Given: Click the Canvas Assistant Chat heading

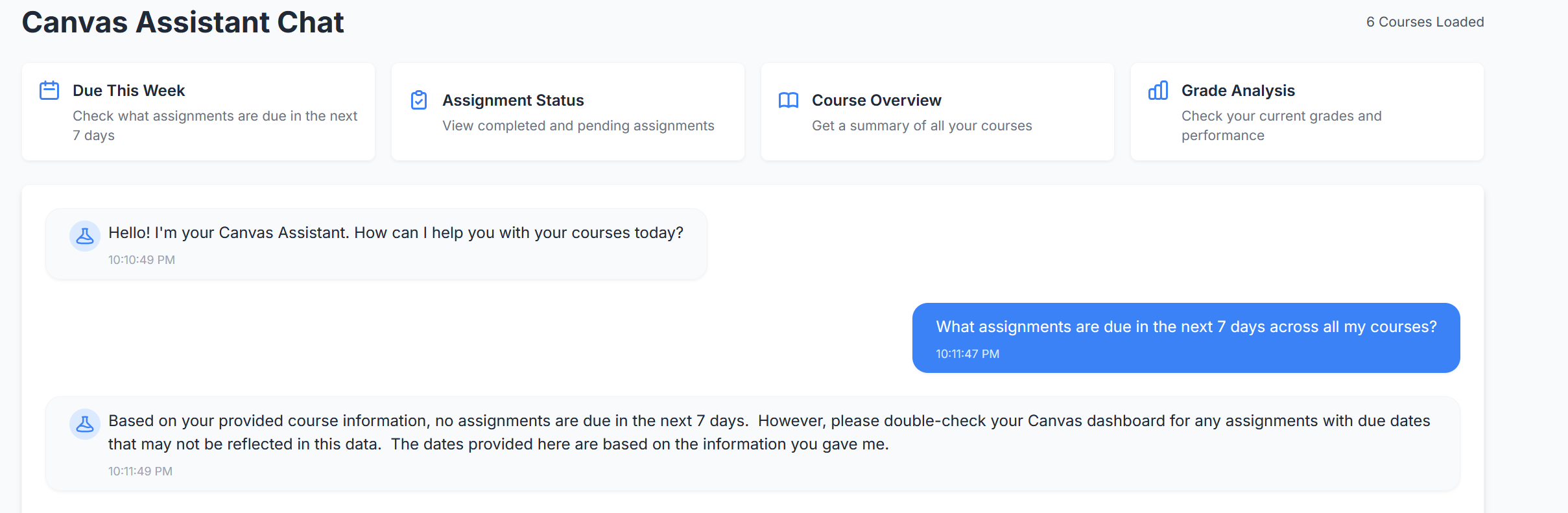Looking at the screenshot, I should point(183,22).
